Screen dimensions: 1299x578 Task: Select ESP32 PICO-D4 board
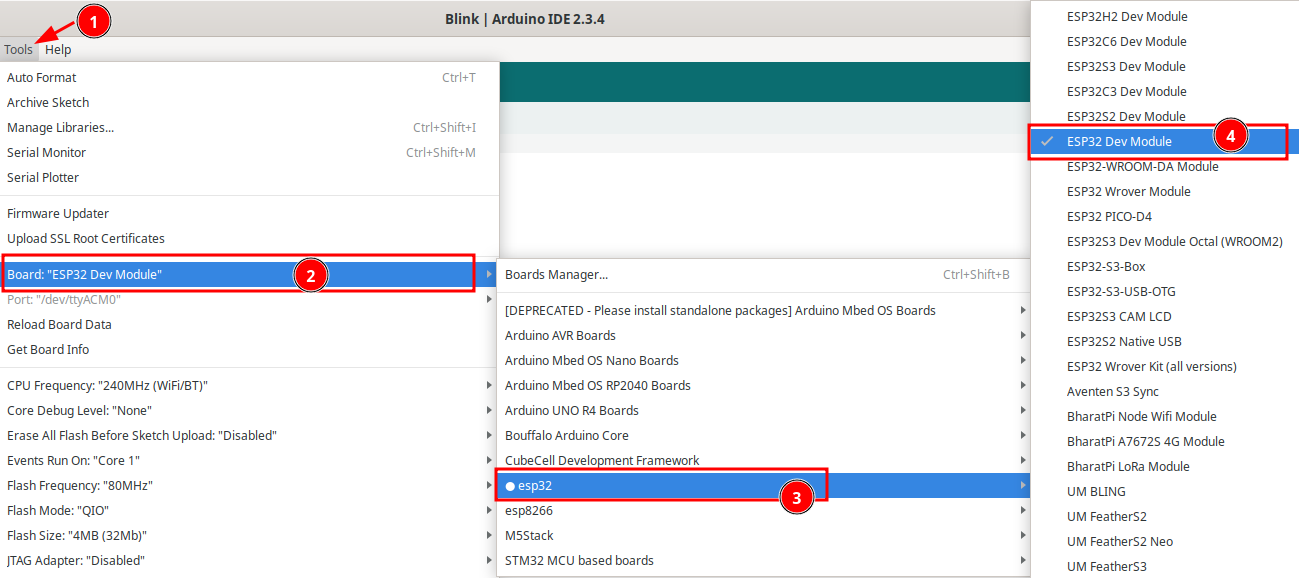[1165, 216]
